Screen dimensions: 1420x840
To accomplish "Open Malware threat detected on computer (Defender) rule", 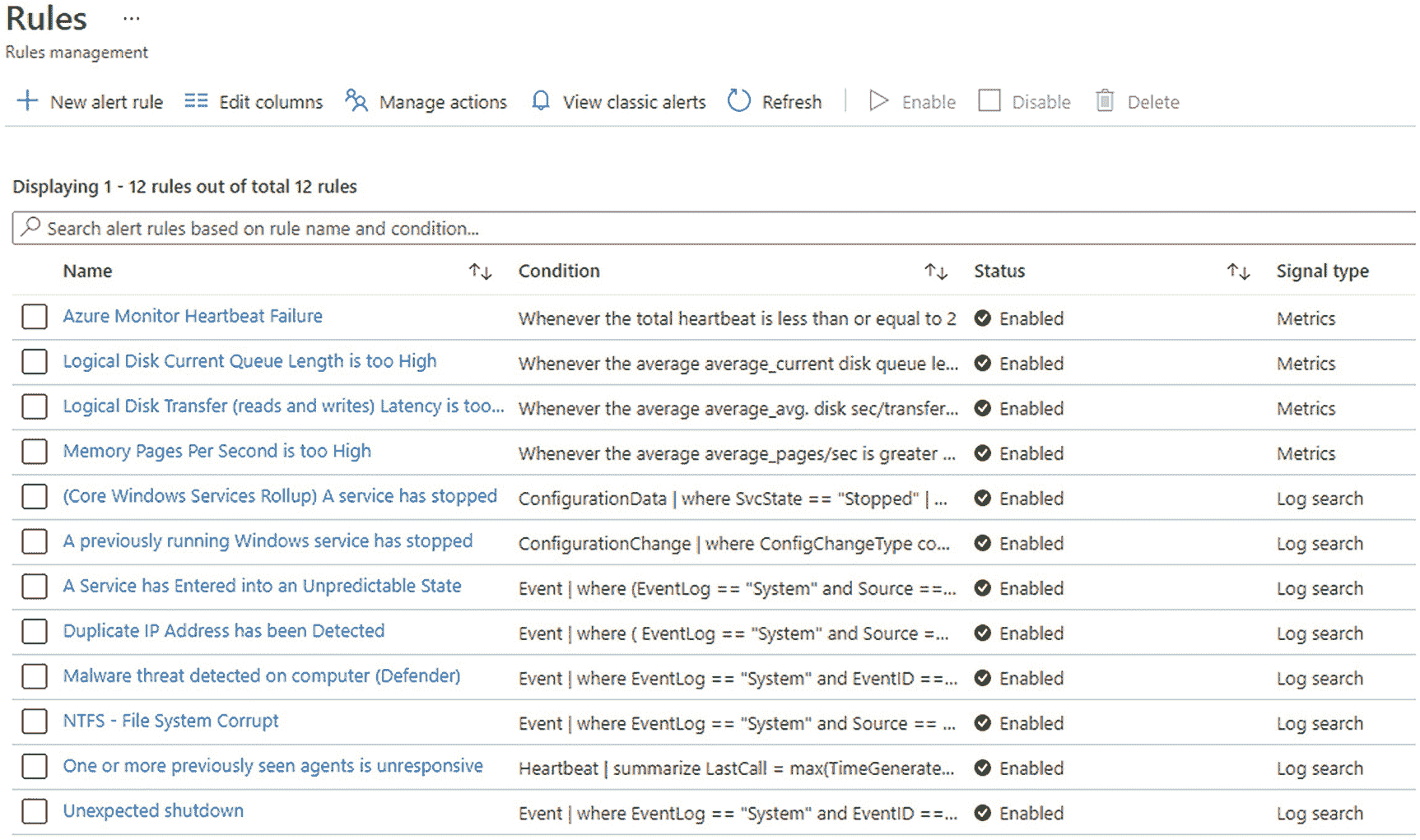I will [x=262, y=675].
